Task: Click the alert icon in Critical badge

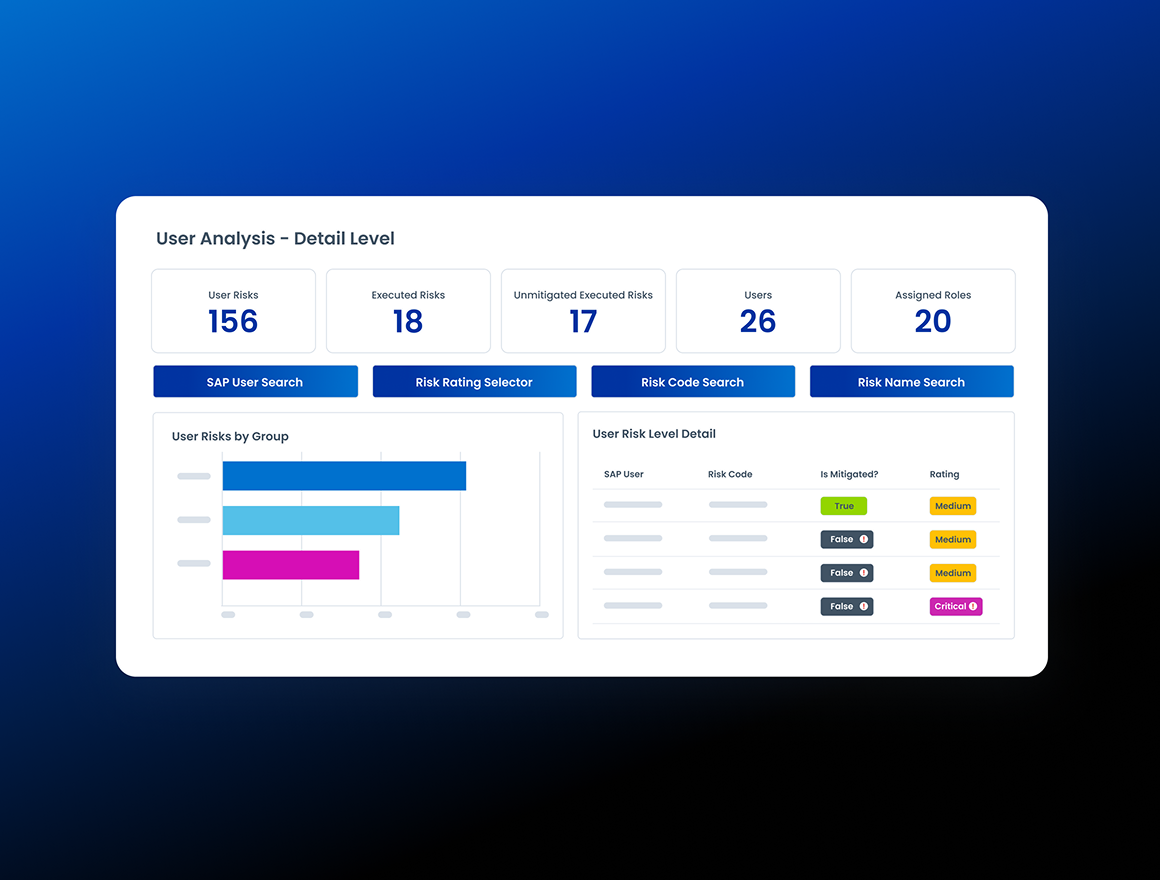Action: [x=973, y=606]
